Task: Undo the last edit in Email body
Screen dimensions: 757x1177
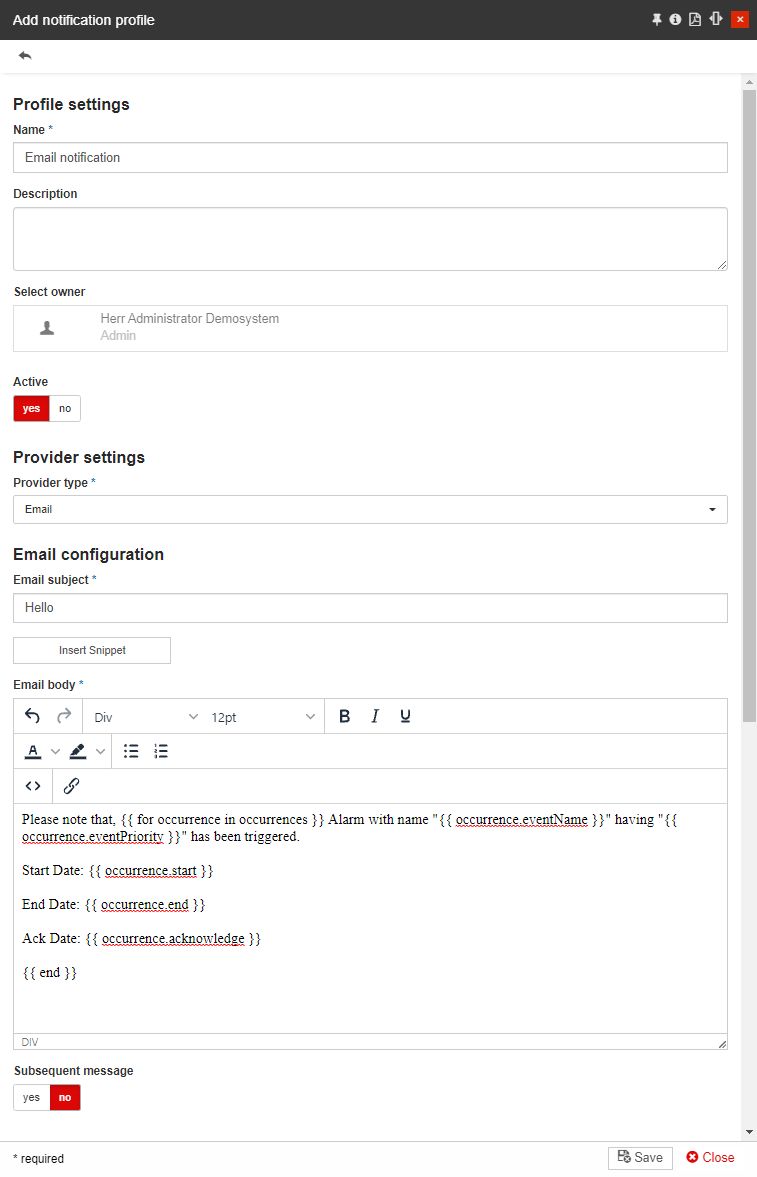Action: (32, 716)
